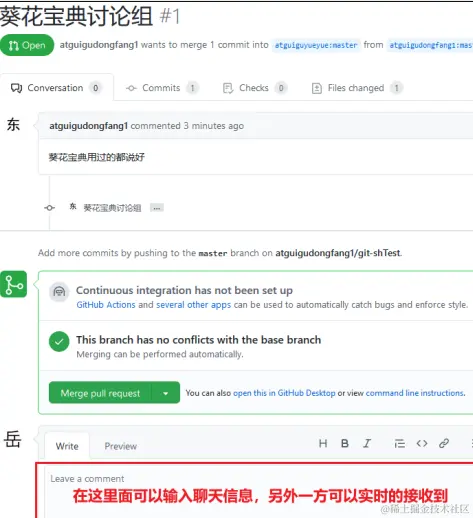Click the Heading icon in comment toolbar
473x518 pixels.
click(x=323, y=443)
